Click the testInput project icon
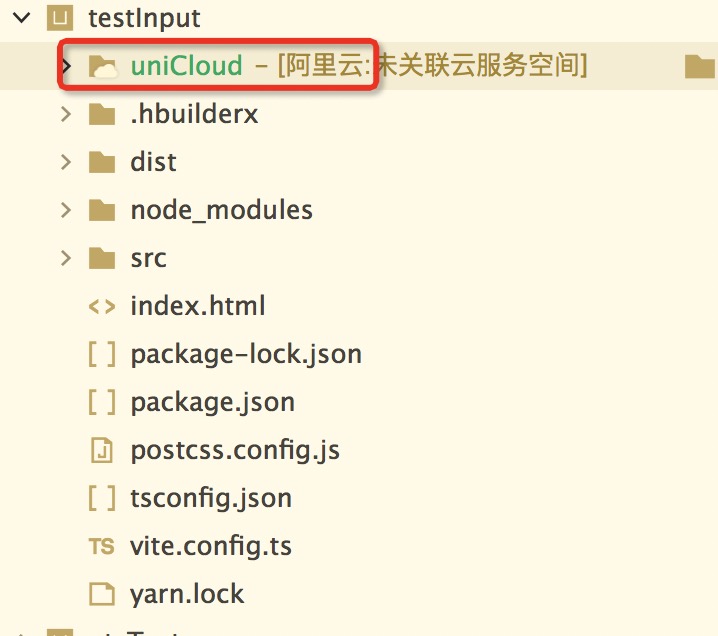The image size is (718, 636). click(x=61, y=17)
